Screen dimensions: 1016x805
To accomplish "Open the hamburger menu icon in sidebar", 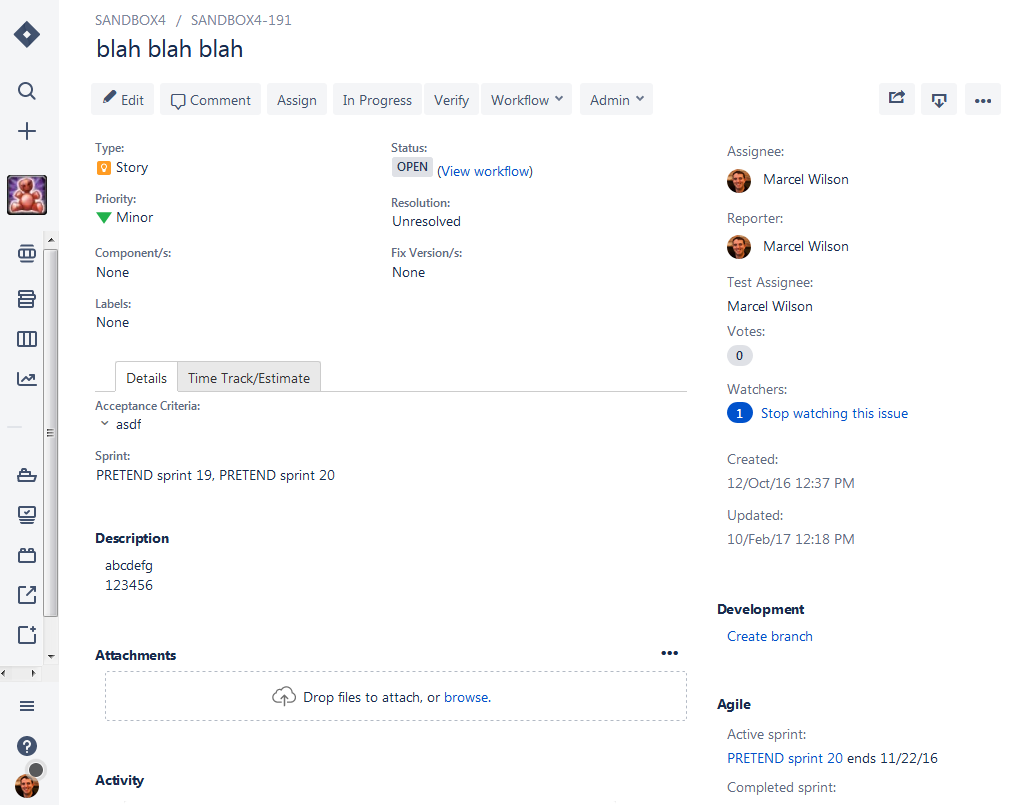I will click(27, 706).
